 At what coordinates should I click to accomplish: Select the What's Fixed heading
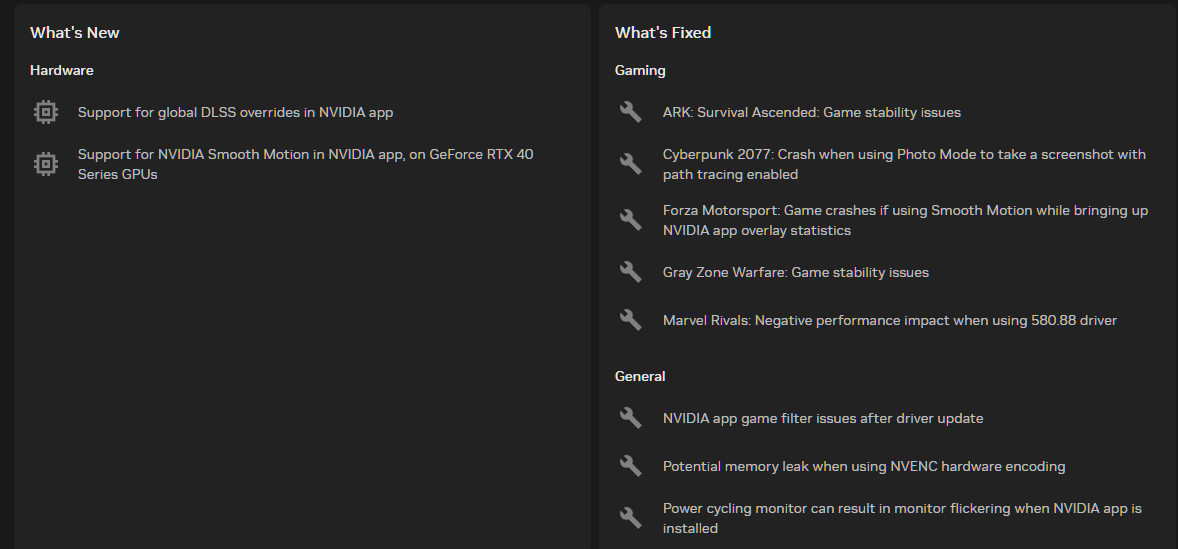(663, 32)
